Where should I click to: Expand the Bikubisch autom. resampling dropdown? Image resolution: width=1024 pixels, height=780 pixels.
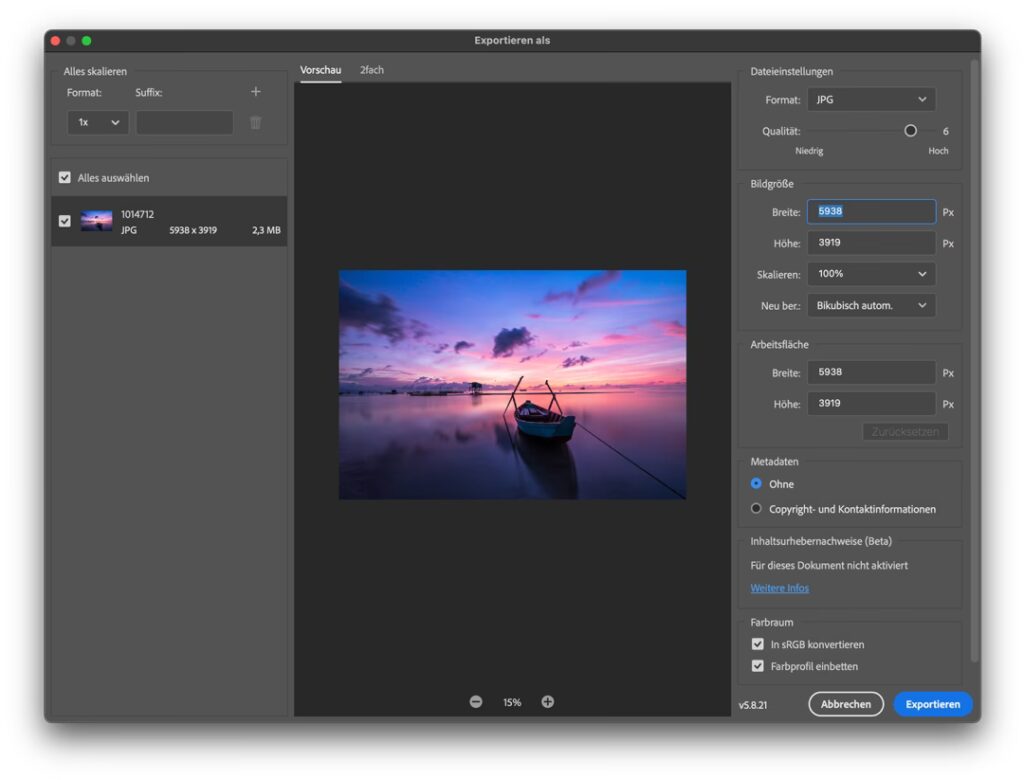click(871, 305)
